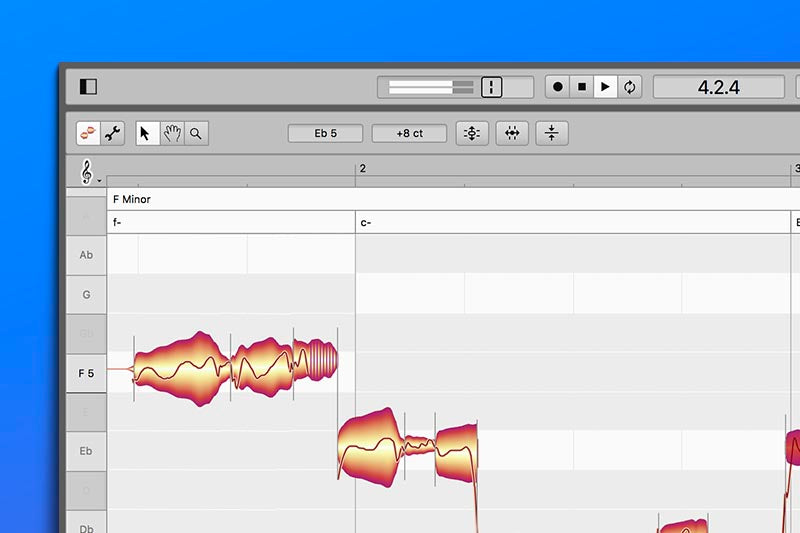The width and height of the screenshot is (800, 533).
Task: Click bar 2 marker in ruler
Action: click(x=362, y=168)
